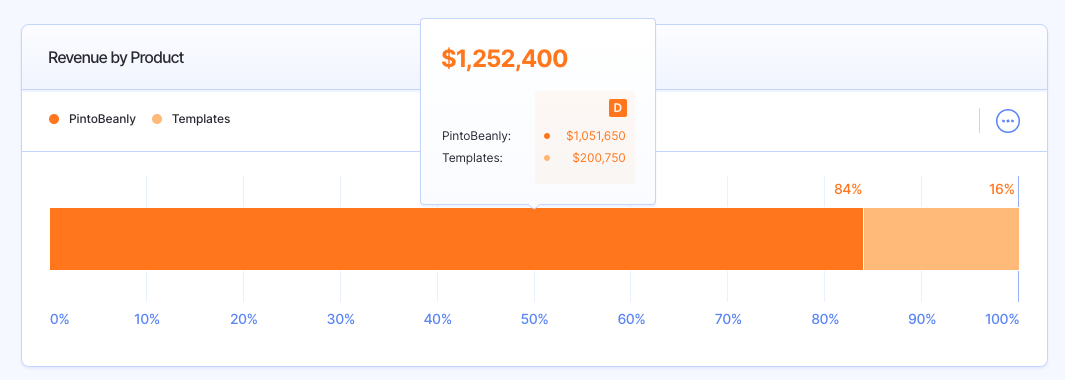Screen dimensions: 1065x380
Task: Click the $1,051,650 PintoBeanly tooltip value
Action: (x=596, y=136)
